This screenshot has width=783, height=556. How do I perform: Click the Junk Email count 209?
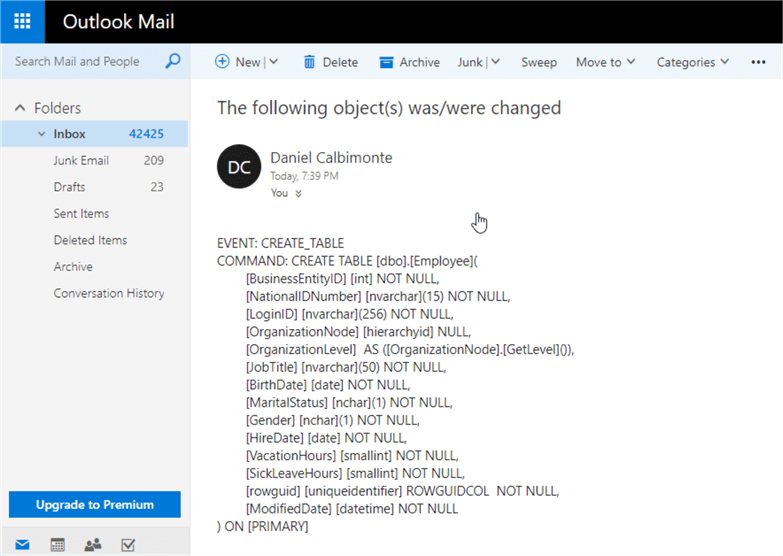click(x=154, y=160)
